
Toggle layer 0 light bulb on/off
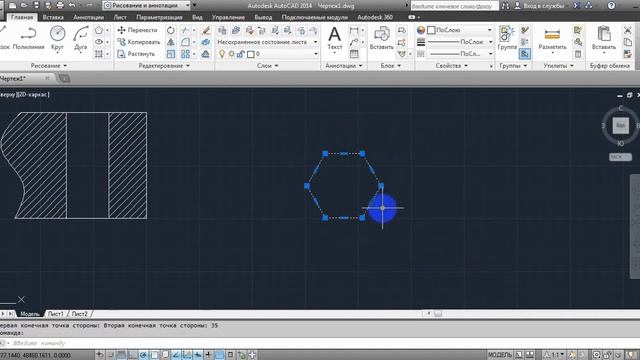coord(222,54)
